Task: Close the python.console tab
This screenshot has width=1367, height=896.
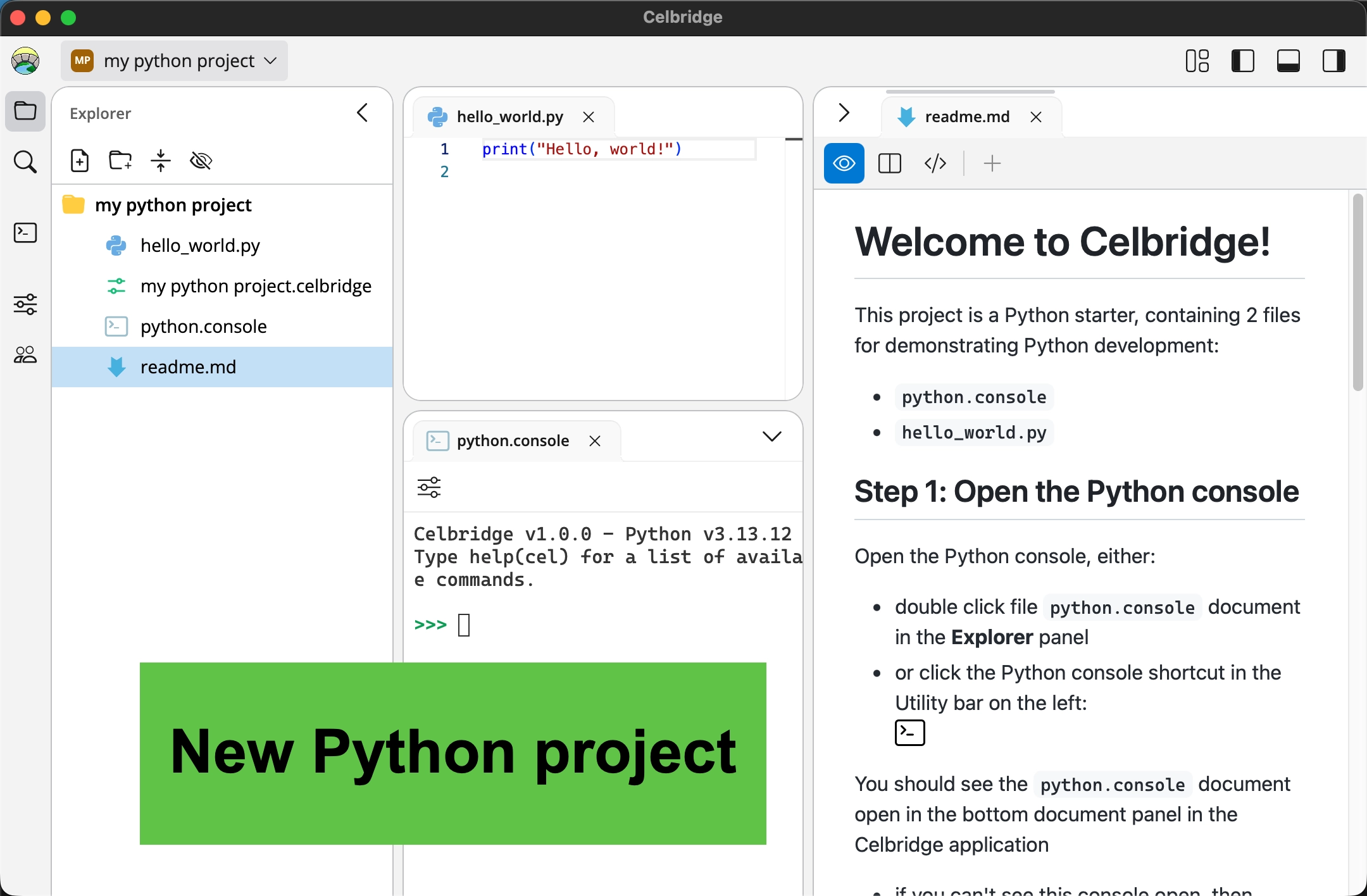Action: click(x=595, y=441)
